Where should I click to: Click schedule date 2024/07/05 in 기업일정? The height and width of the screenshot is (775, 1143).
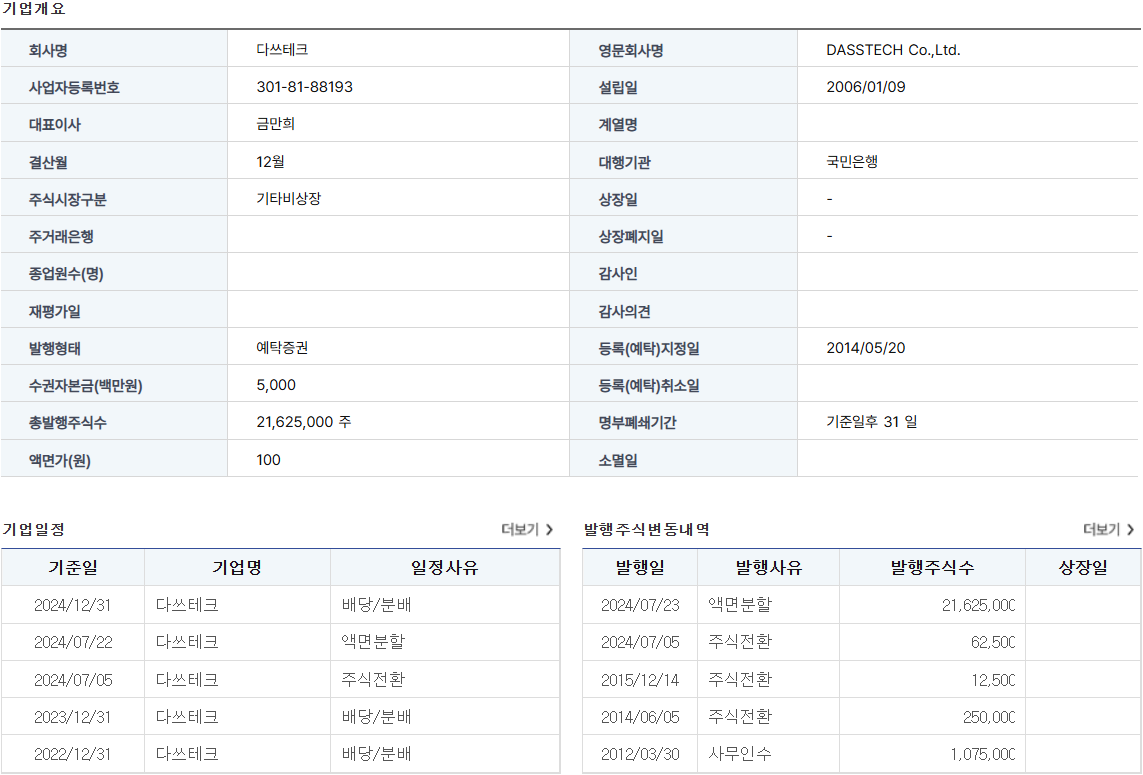pyautogui.click(x=73, y=679)
